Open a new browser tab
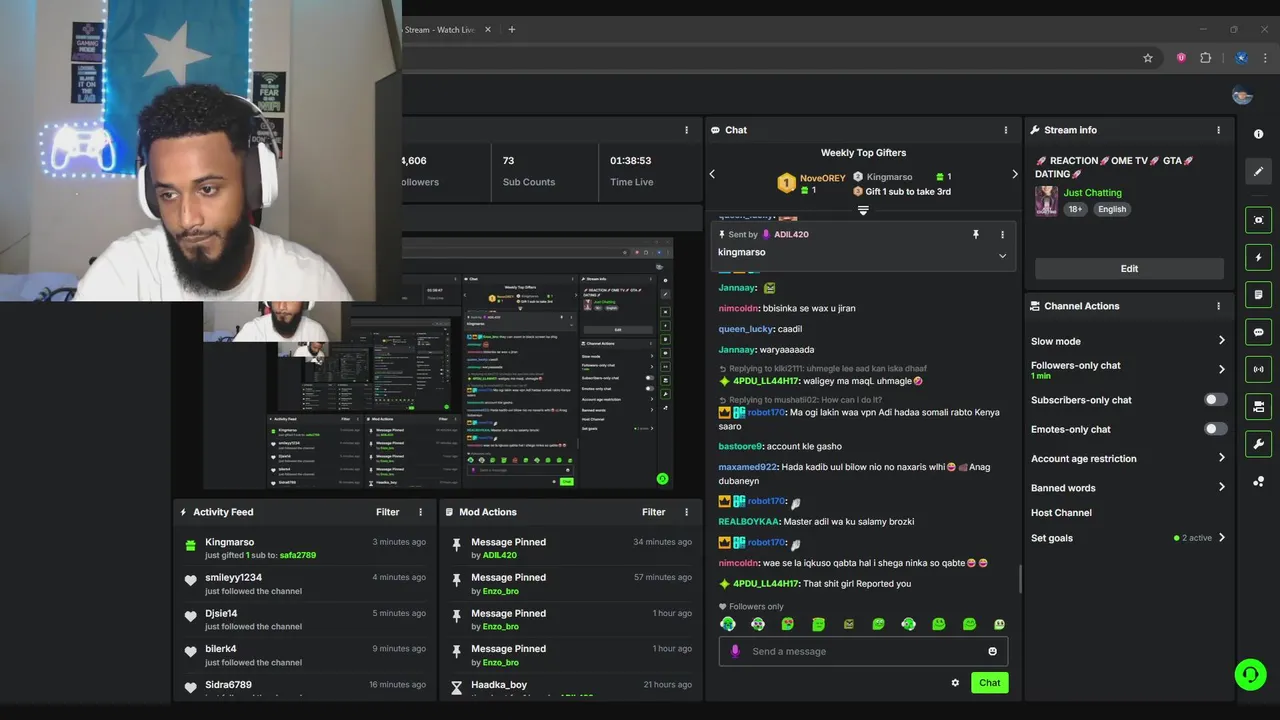1280x720 pixels. tap(511, 29)
